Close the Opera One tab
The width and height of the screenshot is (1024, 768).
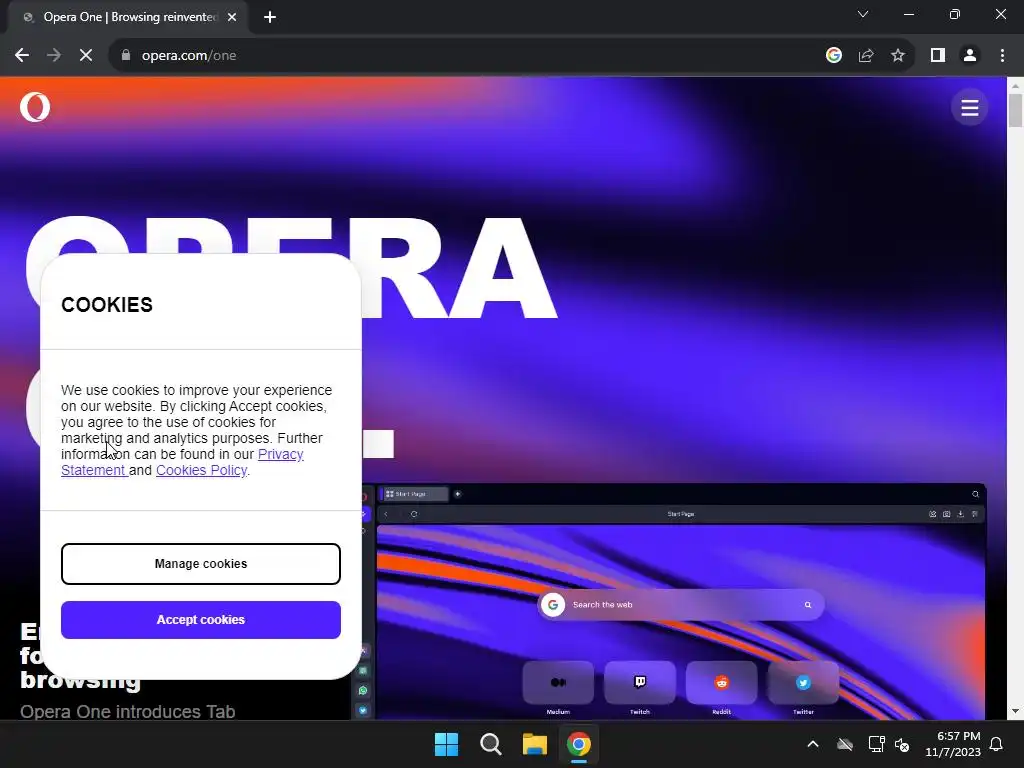(x=232, y=17)
